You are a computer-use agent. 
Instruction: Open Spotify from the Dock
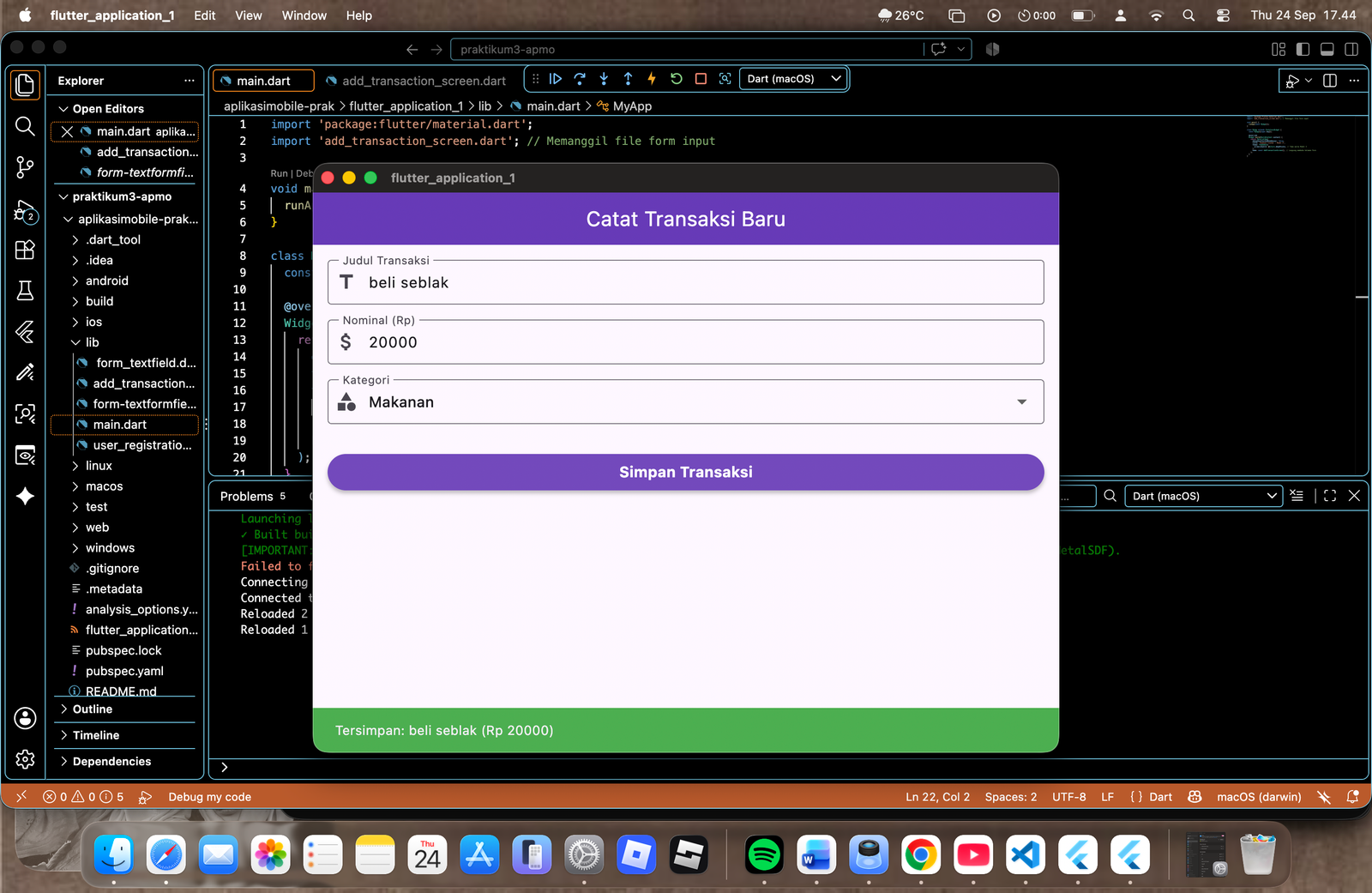click(x=764, y=855)
